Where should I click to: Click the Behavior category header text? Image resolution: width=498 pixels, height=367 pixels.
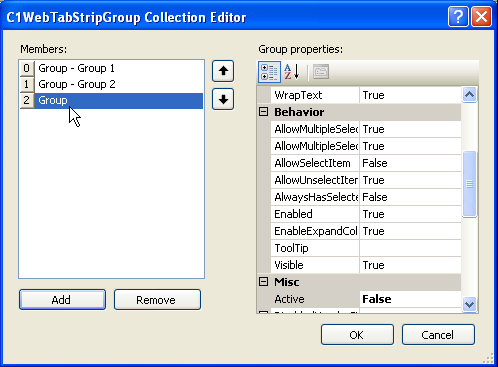(299, 112)
